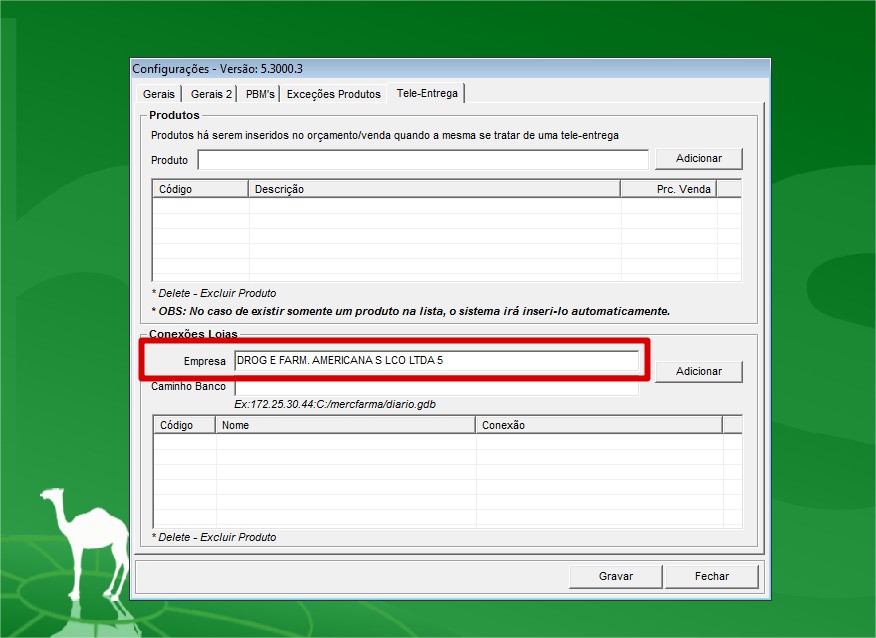Click the Descrição column header

pyautogui.click(x=434, y=189)
